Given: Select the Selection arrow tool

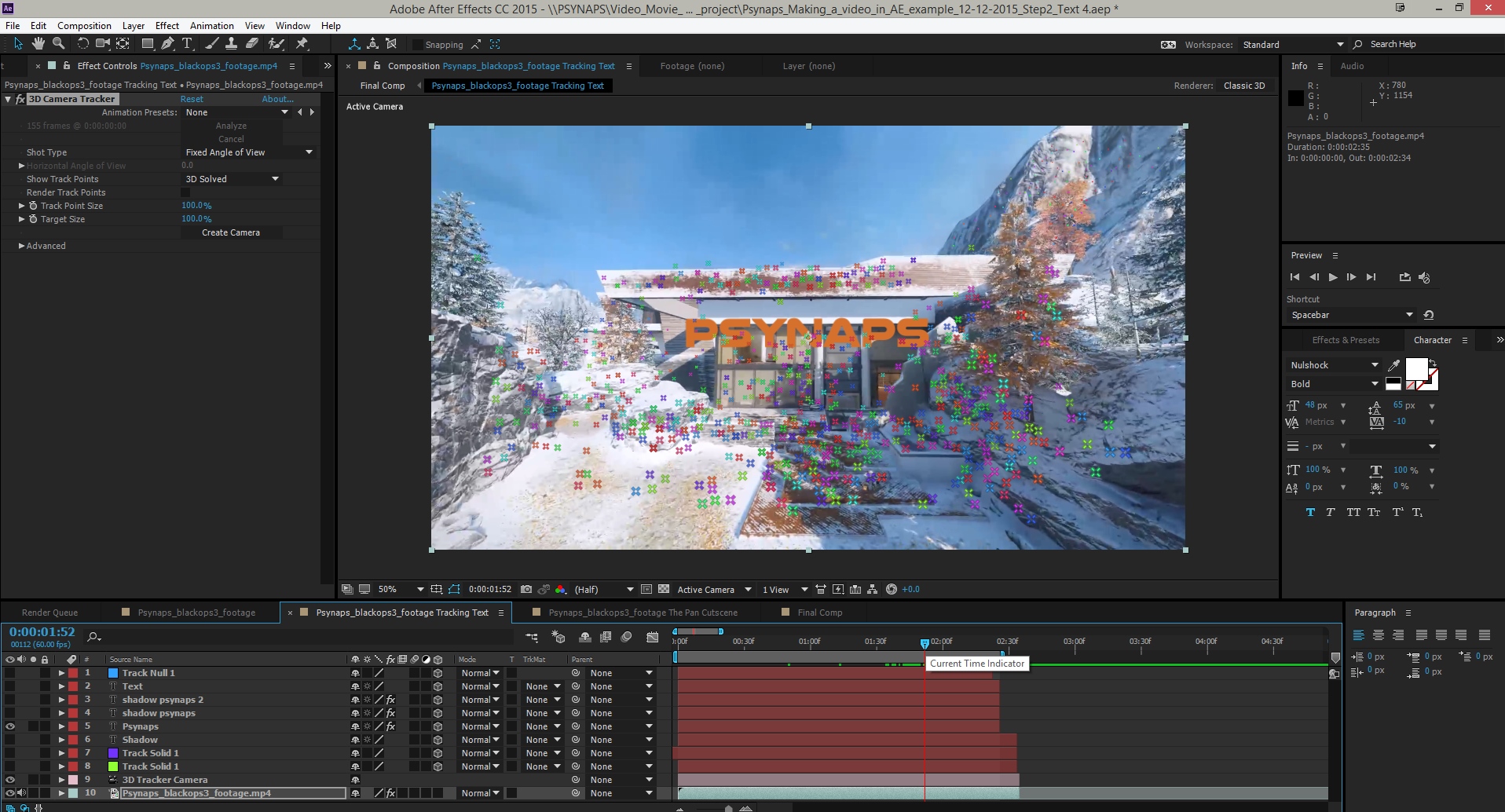Looking at the screenshot, I should pos(18,44).
